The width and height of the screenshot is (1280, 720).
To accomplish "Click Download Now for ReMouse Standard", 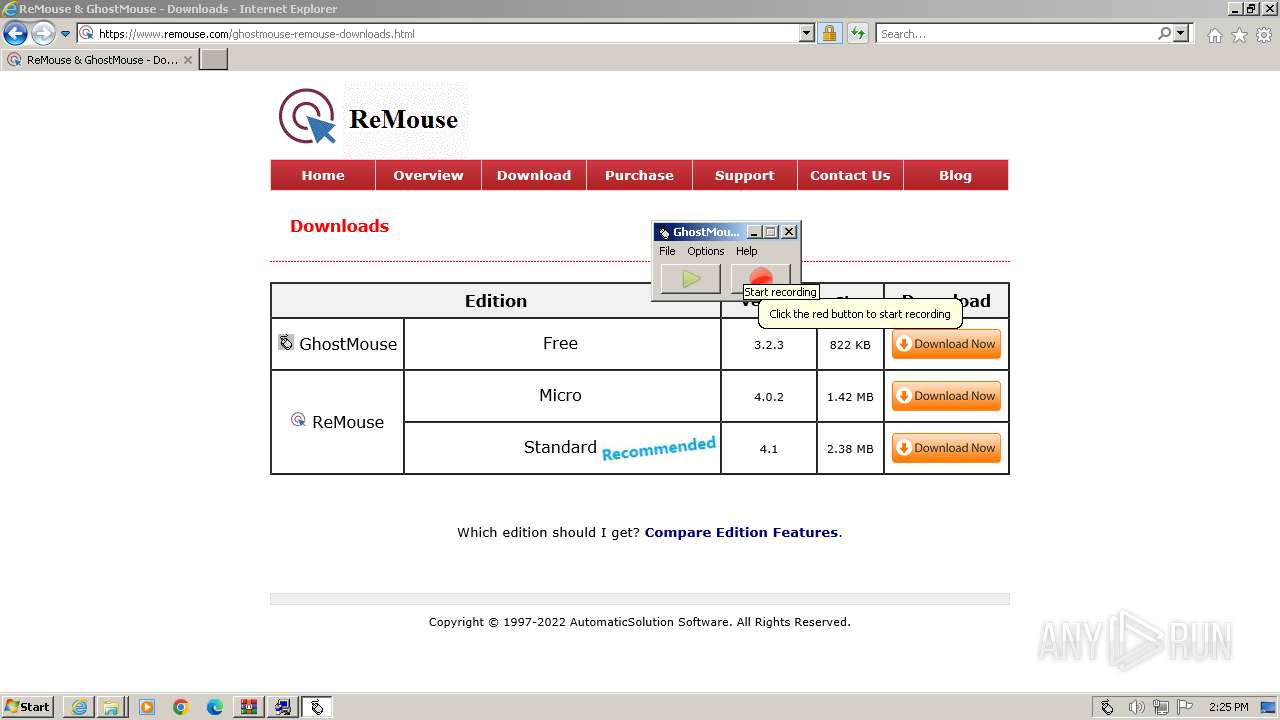I will point(946,448).
